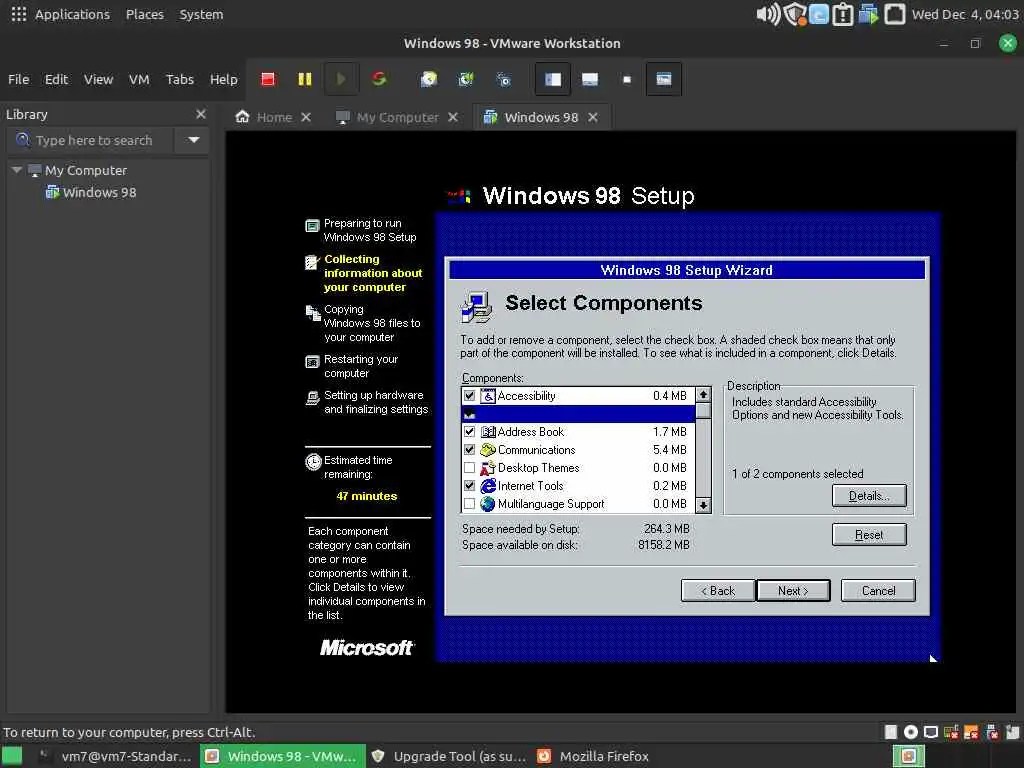Close the Library panel with the X
This screenshot has width=1024, height=768.
pyautogui.click(x=200, y=114)
